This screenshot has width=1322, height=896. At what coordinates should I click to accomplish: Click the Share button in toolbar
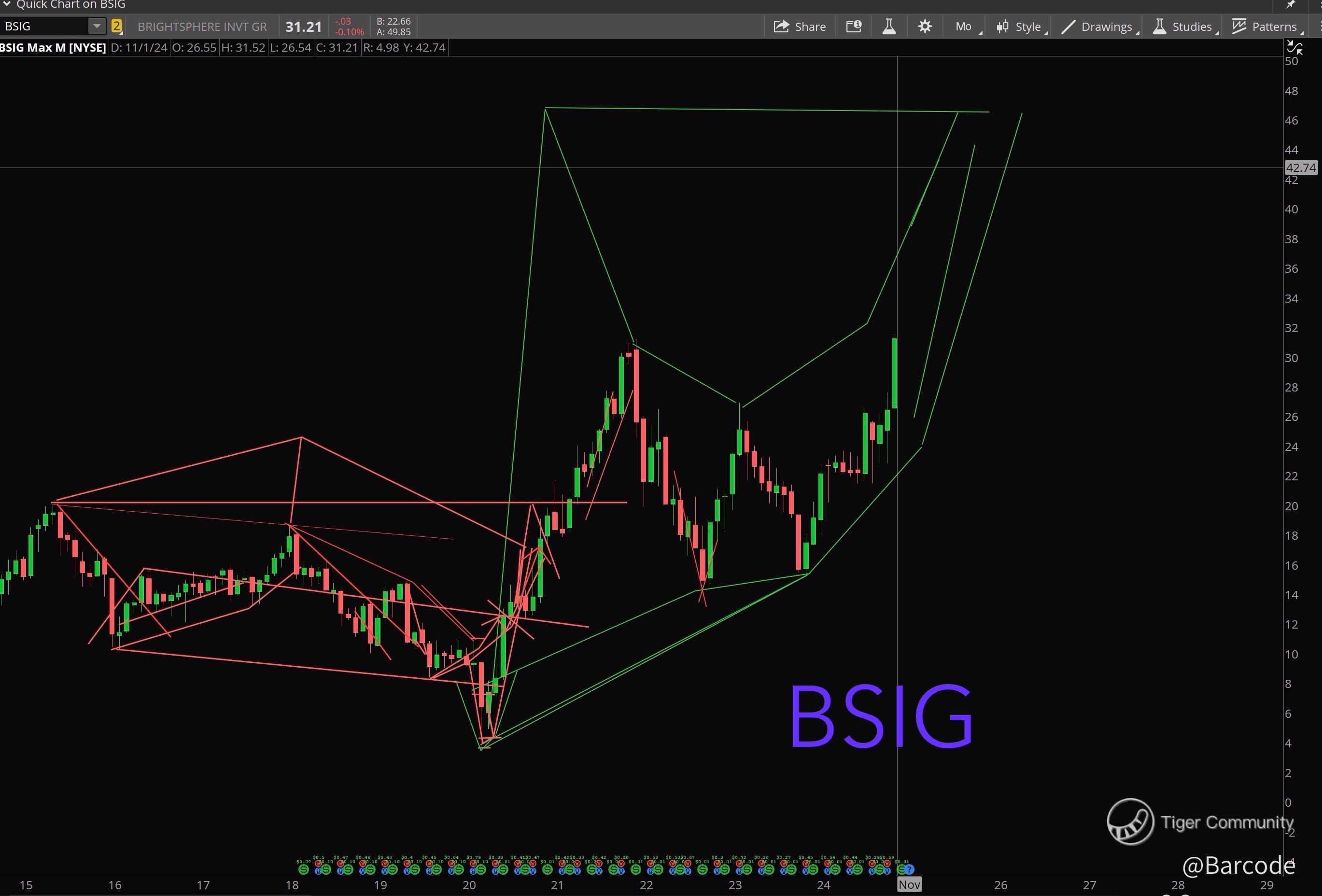[x=800, y=27]
